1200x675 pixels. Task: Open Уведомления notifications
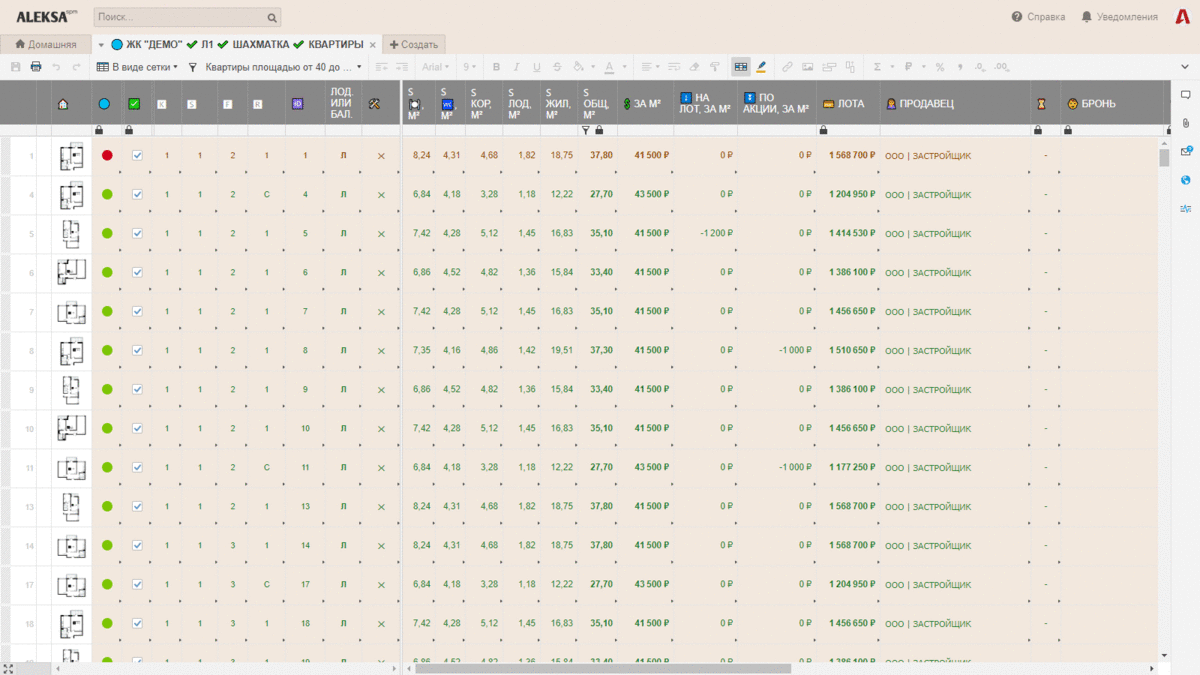(x=1119, y=17)
